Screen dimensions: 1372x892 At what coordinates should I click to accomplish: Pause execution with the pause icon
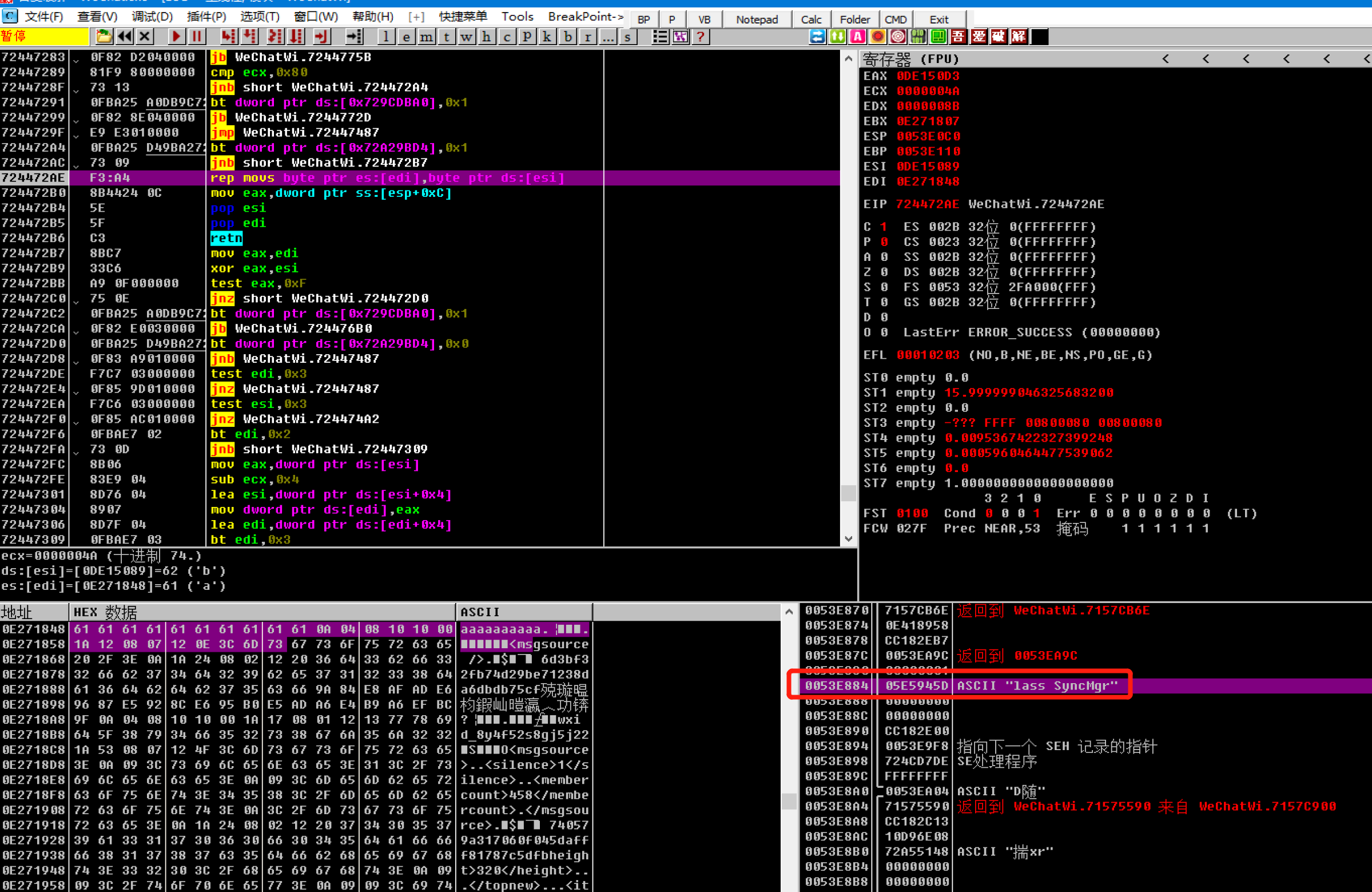pos(197,36)
